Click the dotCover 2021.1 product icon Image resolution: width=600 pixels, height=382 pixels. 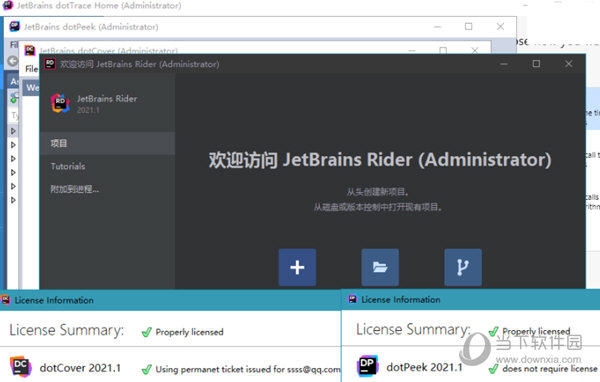click(x=20, y=367)
